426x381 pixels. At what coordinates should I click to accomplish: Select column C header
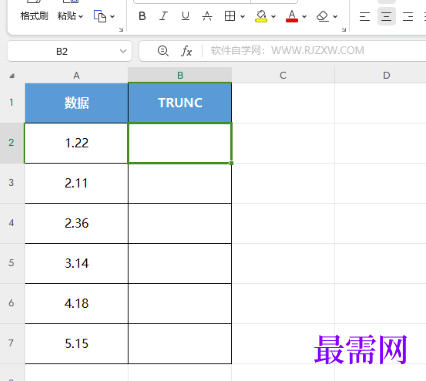pyautogui.click(x=283, y=75)
